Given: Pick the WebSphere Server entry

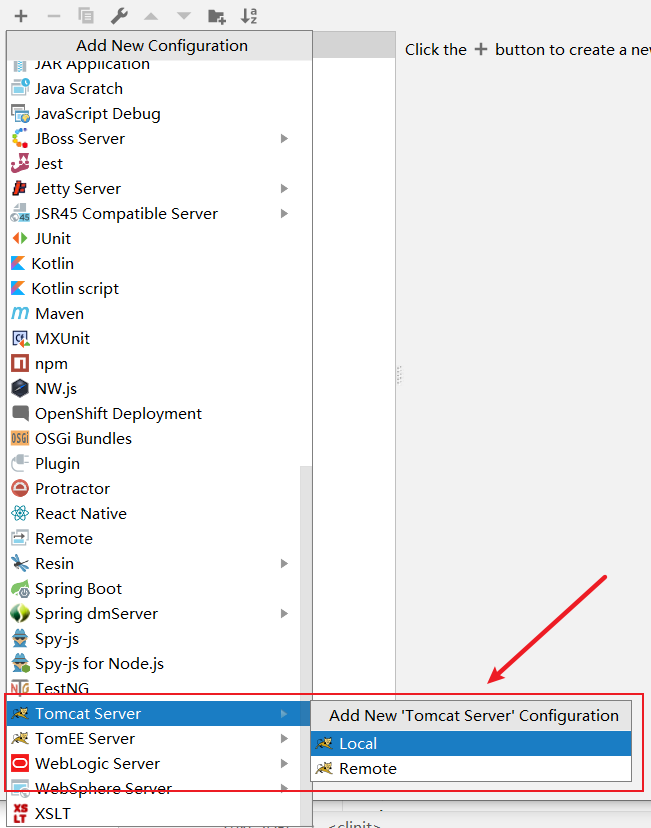Looking at the screenshot, I should coord(153,788).
